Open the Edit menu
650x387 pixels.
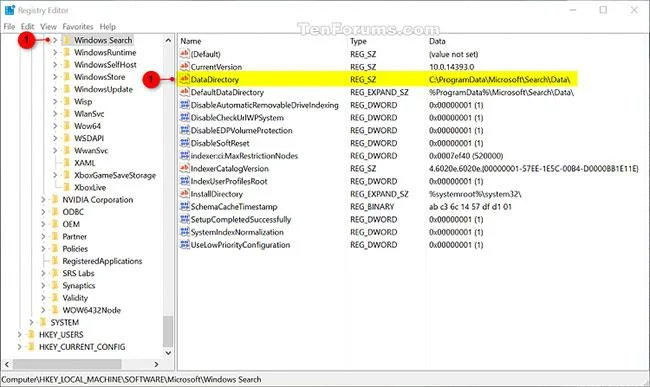tap(28, 27)
